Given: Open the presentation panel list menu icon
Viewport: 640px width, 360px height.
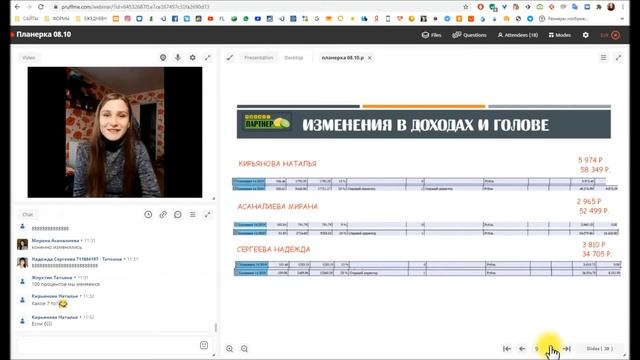Looking at the screenshot, I should (x=603, y=58).
